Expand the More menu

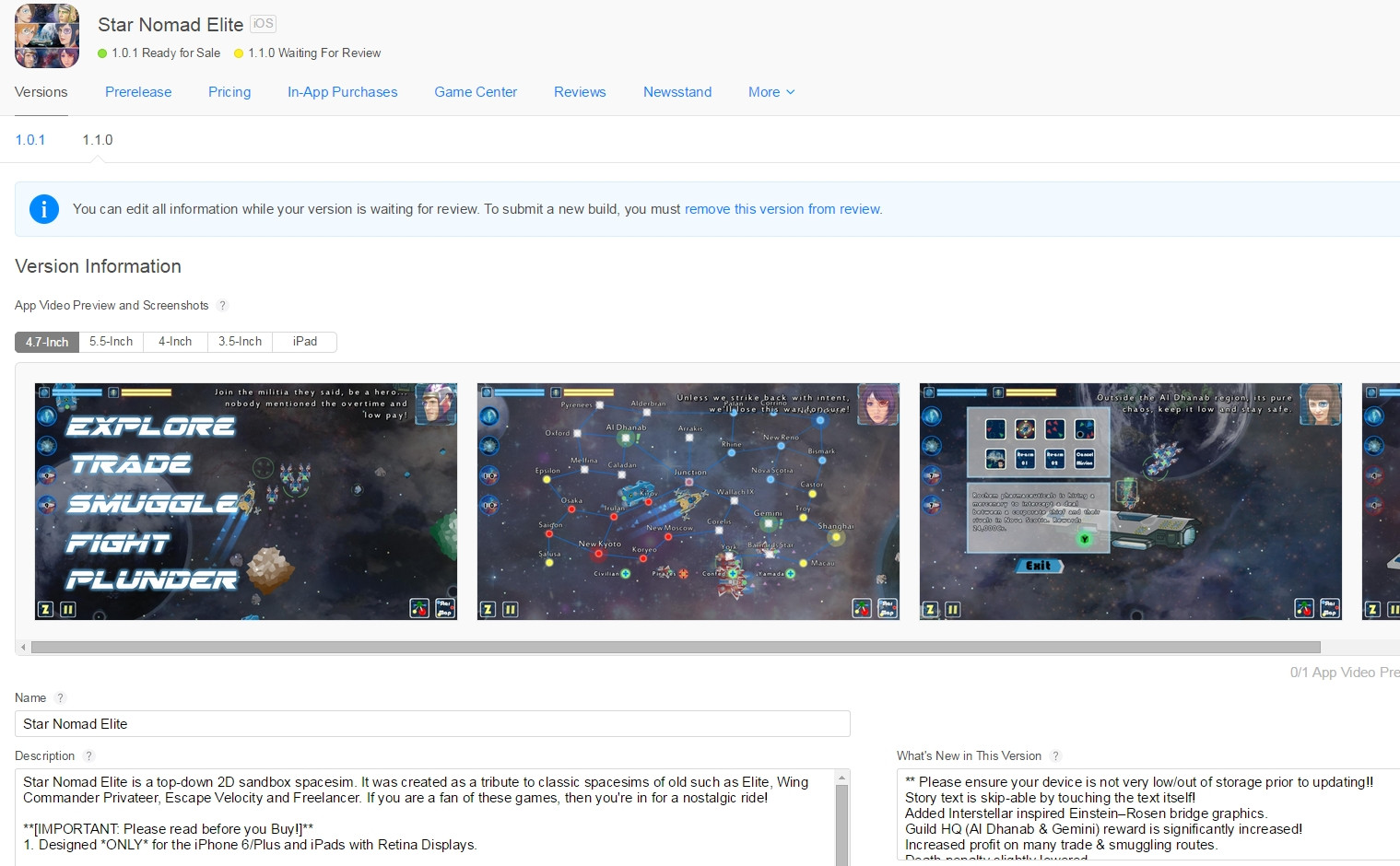(771, 92)
